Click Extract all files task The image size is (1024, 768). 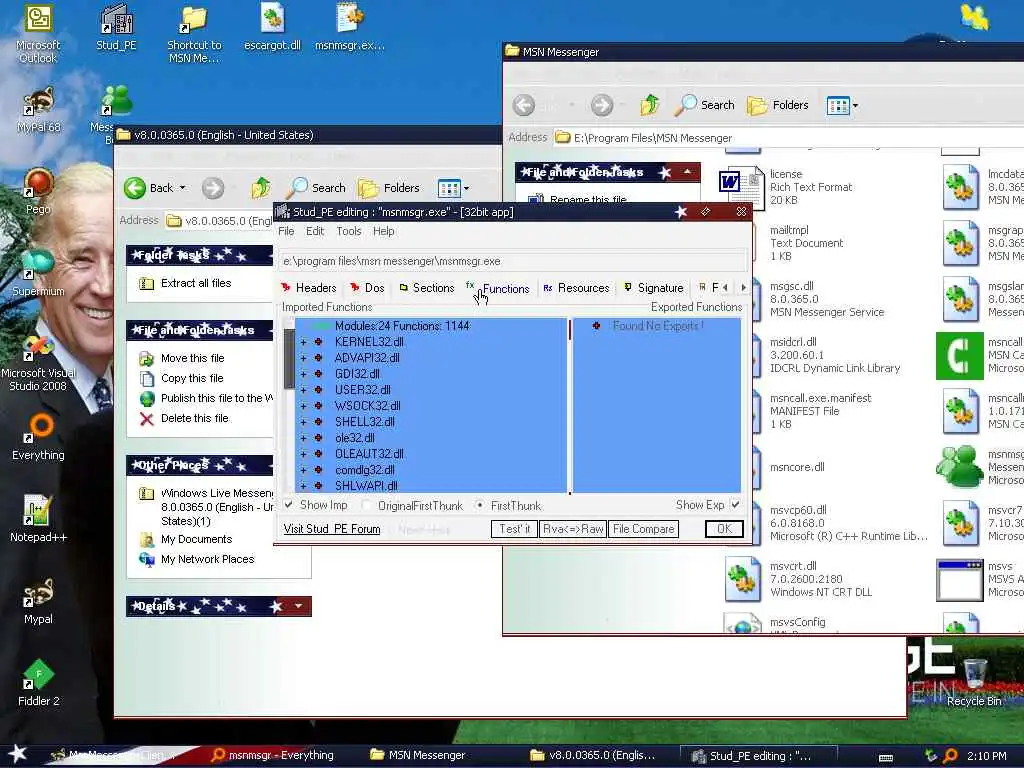point(196,283)
